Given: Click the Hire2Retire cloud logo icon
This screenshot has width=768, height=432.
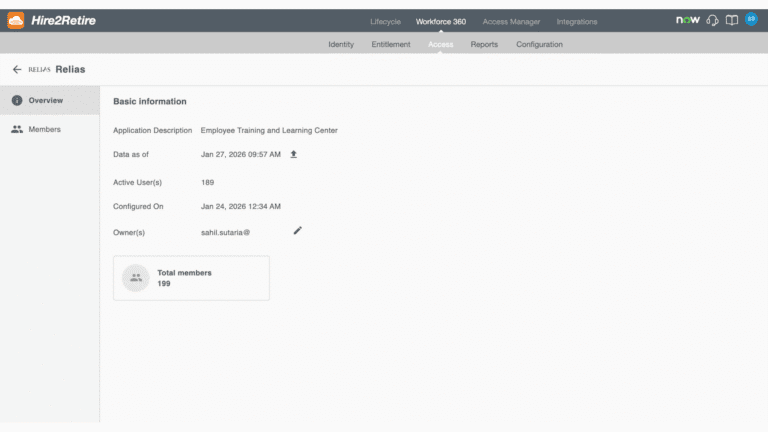Looking at the screenshot, I should pyautogui.click(x=16, y=21).
